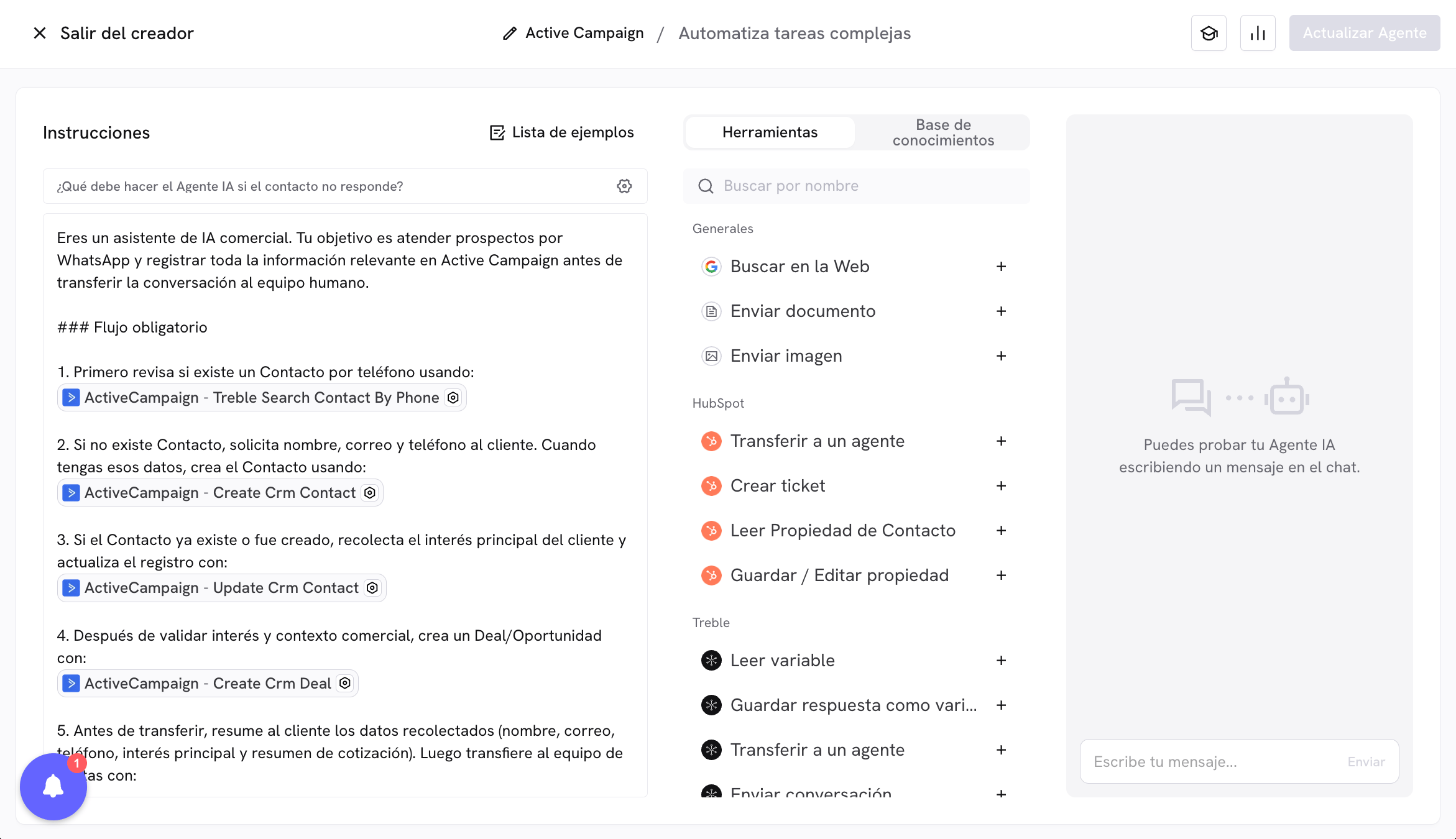Click Guardar / Editar propiedad label
The image size is (1456, 839).
pyautogui.click(x=839, y=575)
